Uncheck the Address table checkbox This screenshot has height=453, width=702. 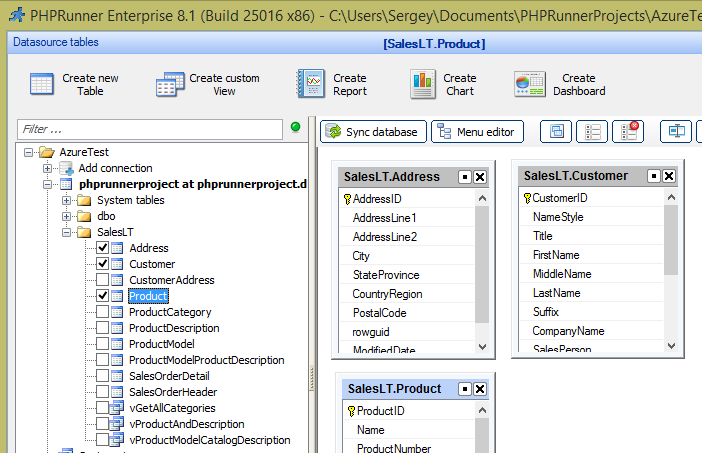[103, 248]
